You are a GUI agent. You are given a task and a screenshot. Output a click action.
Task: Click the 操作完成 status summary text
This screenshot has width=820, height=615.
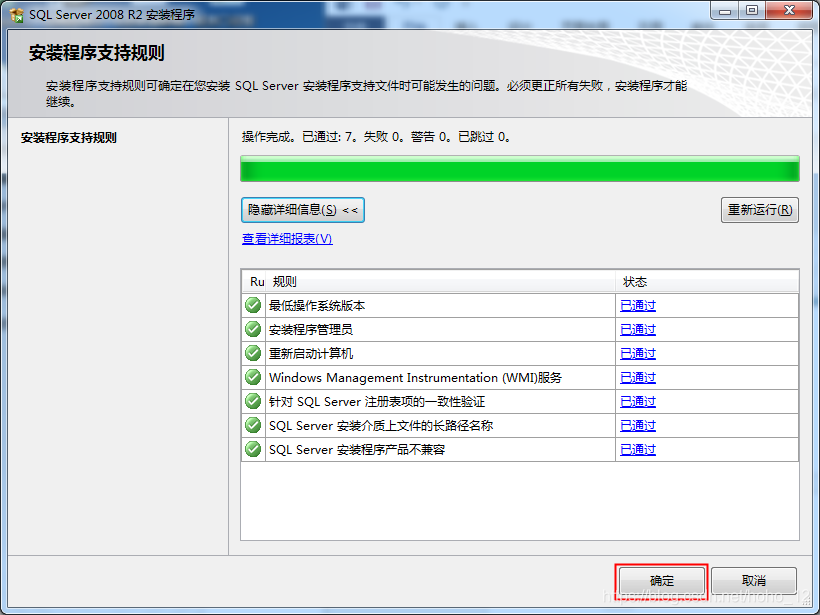point(377,137)
